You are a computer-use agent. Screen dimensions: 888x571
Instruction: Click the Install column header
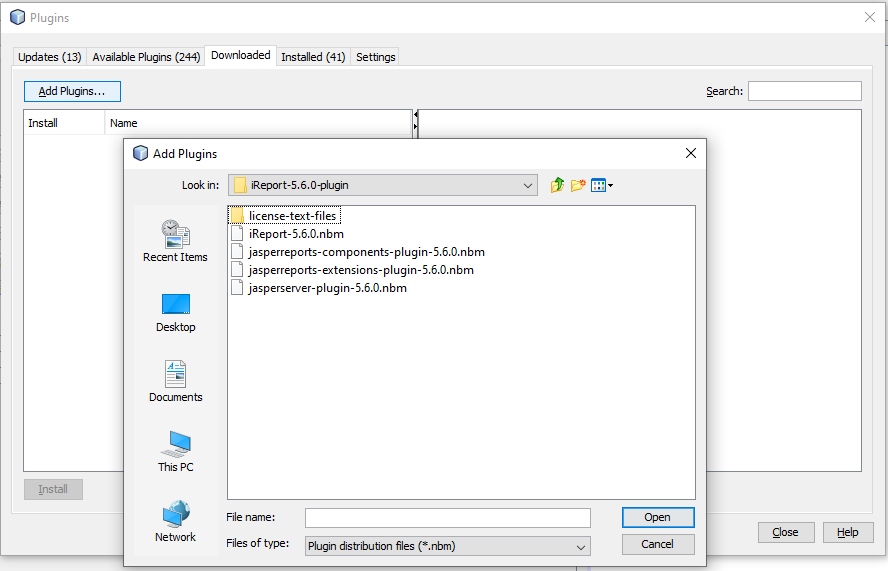coord(64,123)
